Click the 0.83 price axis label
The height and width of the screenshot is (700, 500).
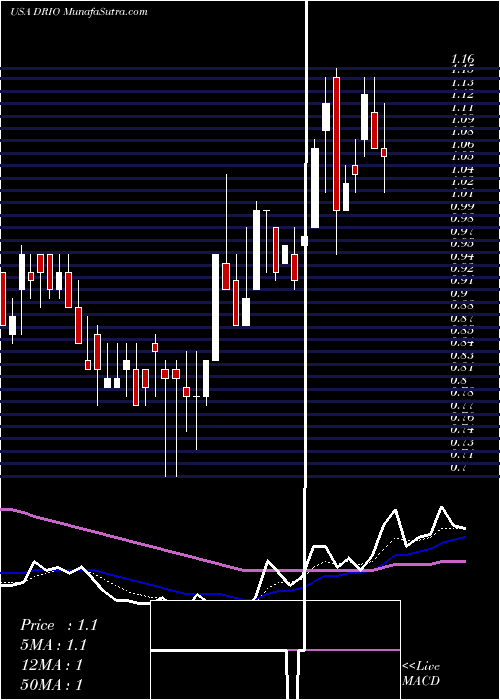point(462,356)
